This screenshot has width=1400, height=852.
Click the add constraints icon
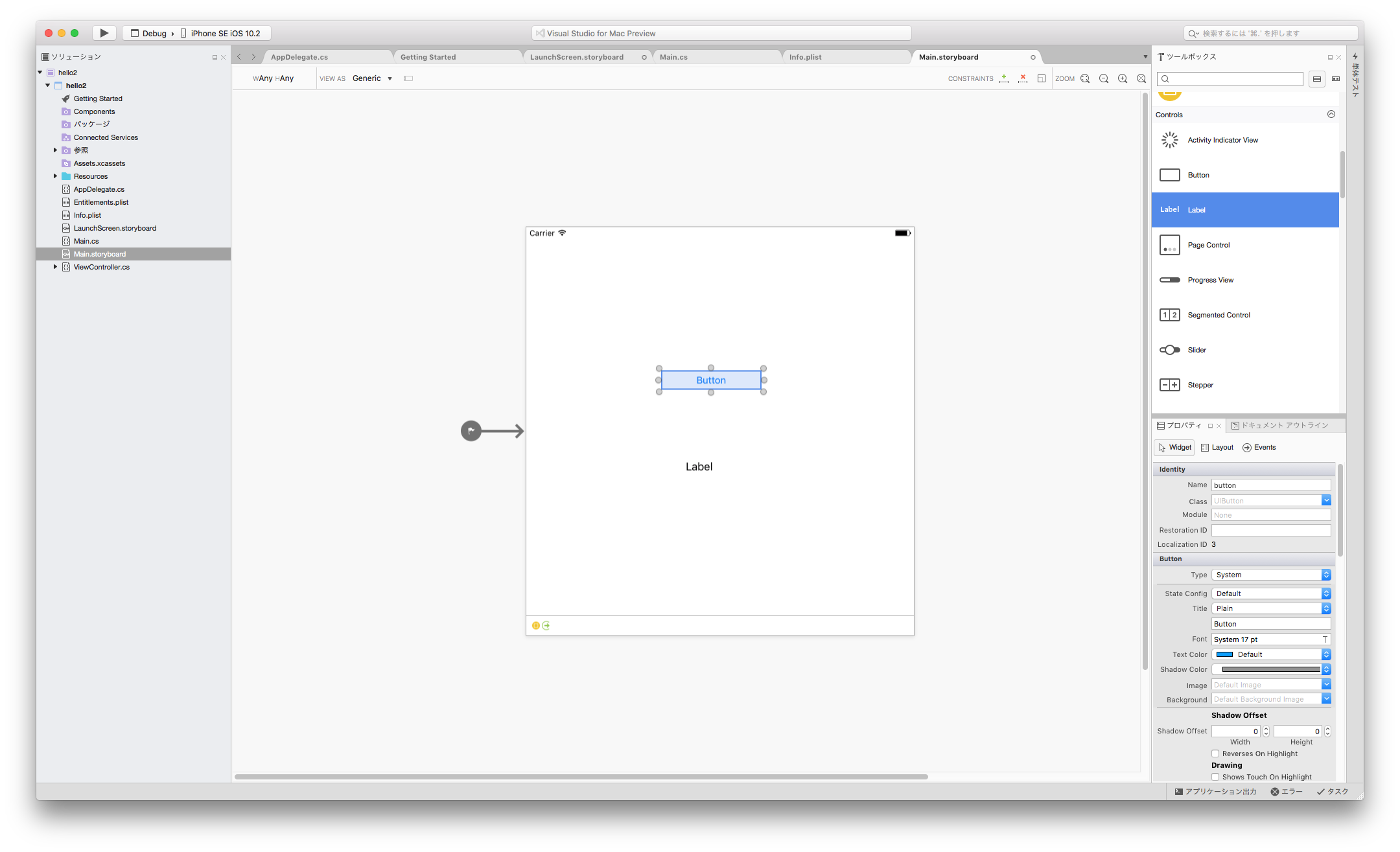1004,78
